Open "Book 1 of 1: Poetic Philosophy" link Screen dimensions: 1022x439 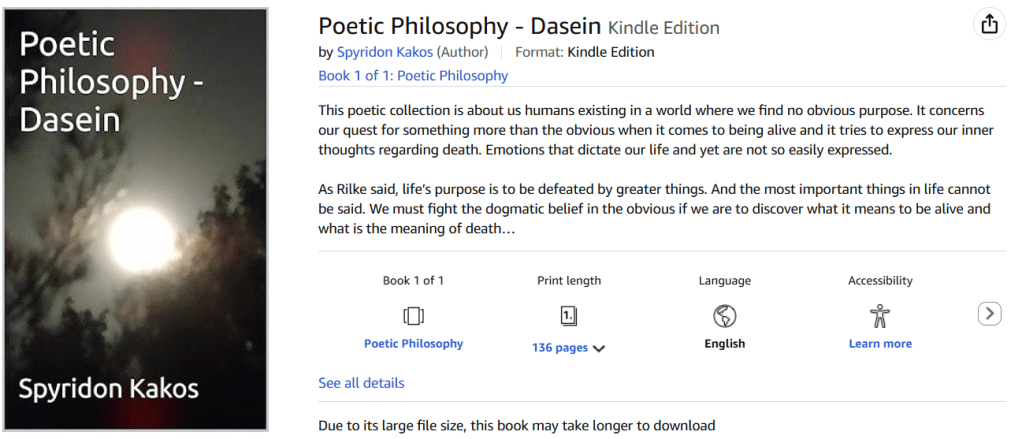413,75
